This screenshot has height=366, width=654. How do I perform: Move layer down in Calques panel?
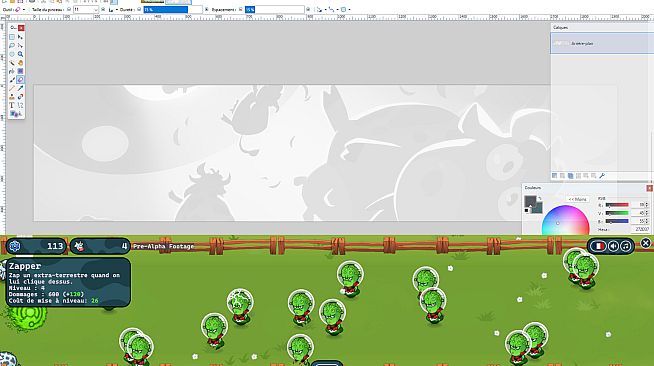(594, 175)
